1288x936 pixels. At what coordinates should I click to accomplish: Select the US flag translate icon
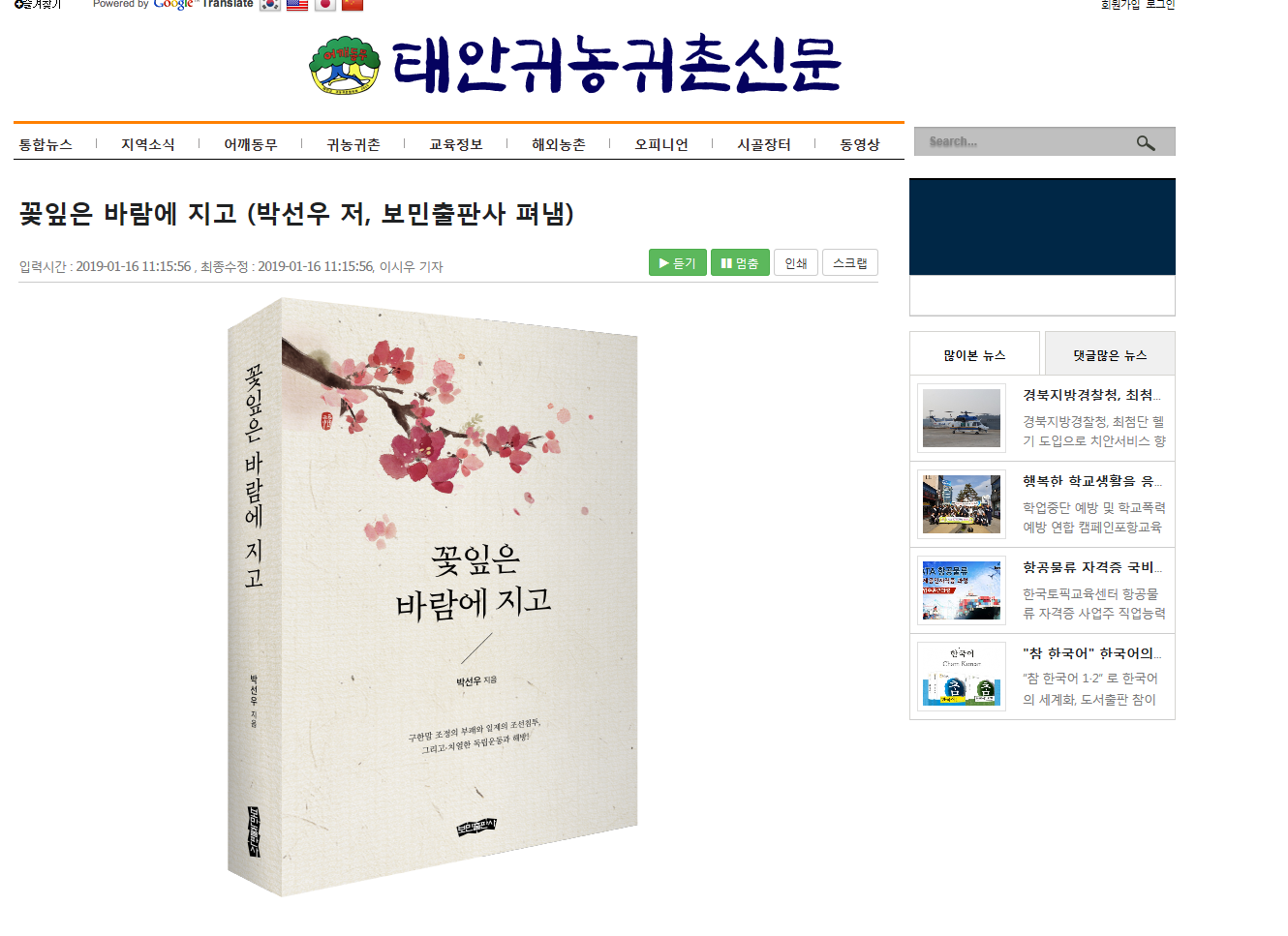(297, 4)
